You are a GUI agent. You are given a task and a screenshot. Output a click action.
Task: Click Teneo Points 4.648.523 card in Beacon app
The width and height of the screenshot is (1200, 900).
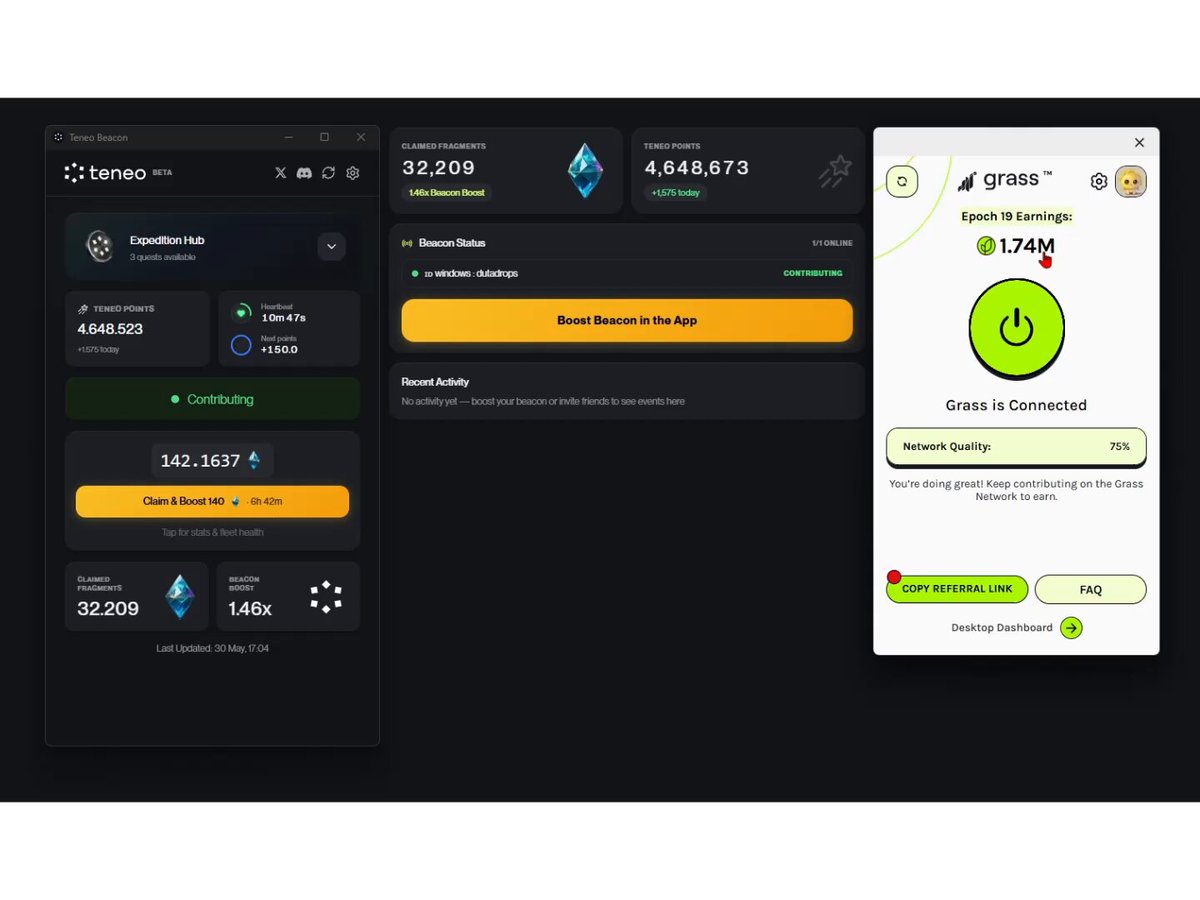tap(137, 328)
